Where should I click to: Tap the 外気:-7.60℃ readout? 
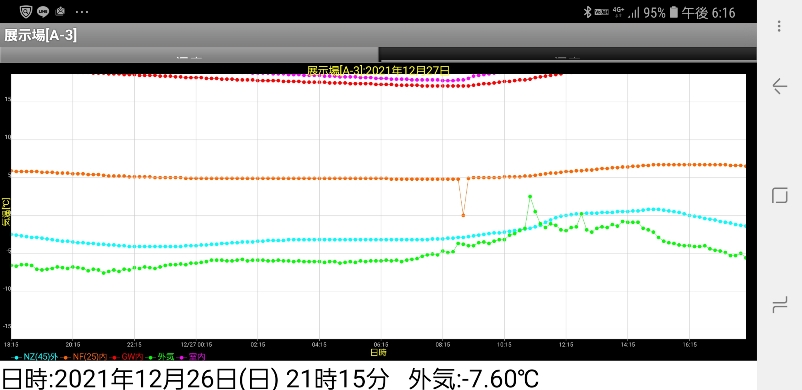[474, 378]
